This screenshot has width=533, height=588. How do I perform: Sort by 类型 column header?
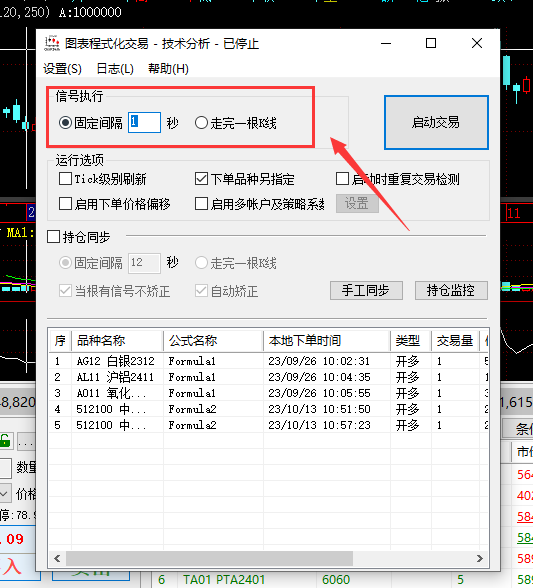(x=411, y=340)
